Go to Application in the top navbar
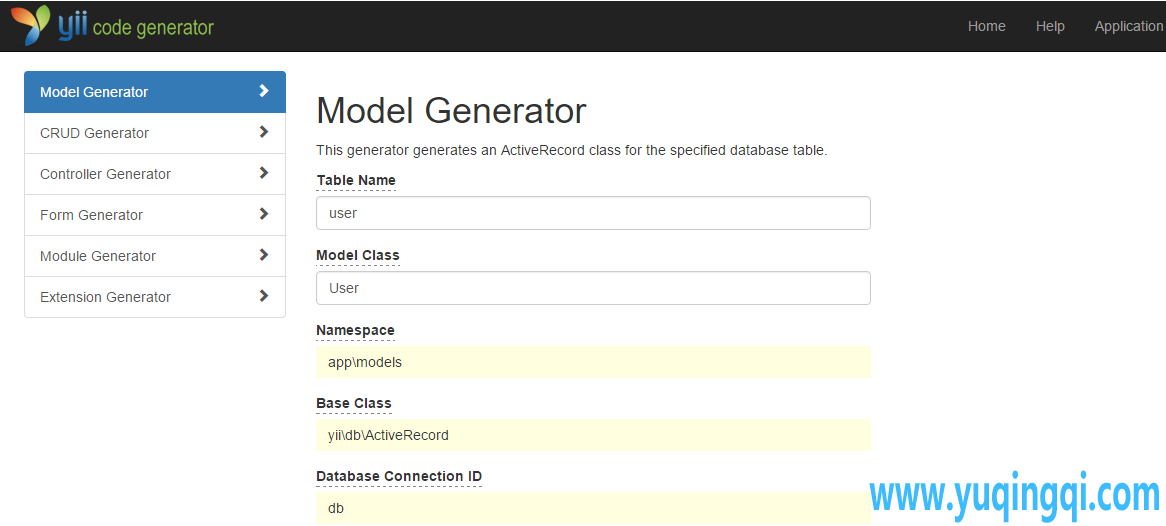The image size is (1166, 526). 1128,26
